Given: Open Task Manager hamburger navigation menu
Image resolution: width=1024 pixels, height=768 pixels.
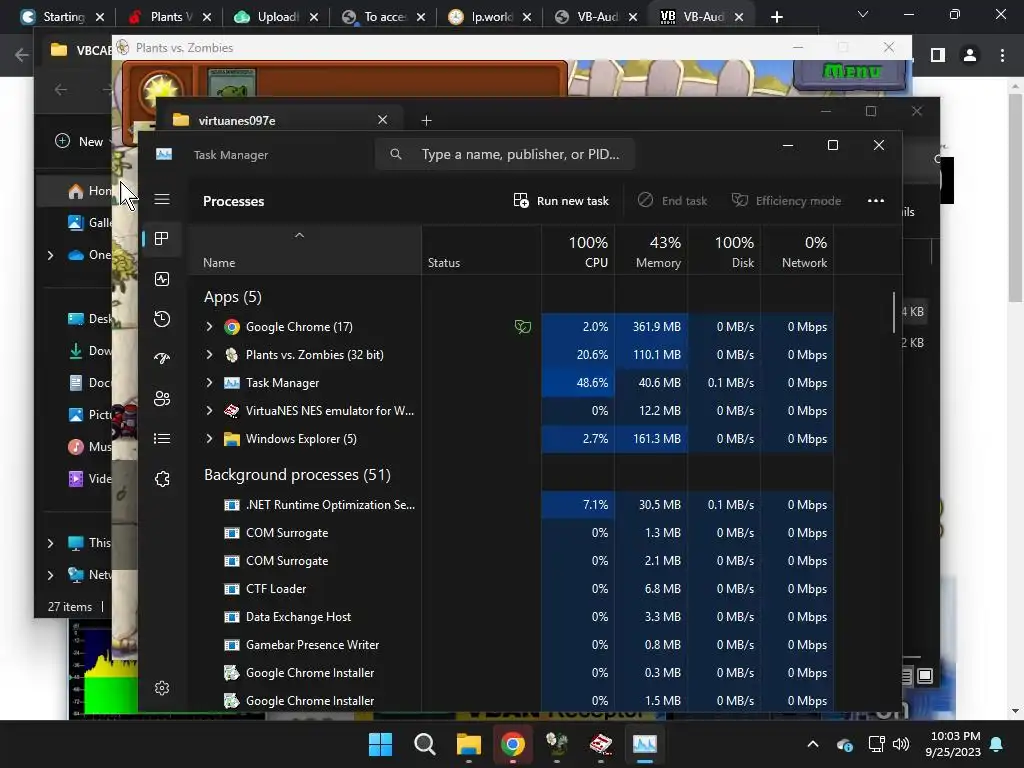Looking at the screenshot, I should tap(162, 199).
